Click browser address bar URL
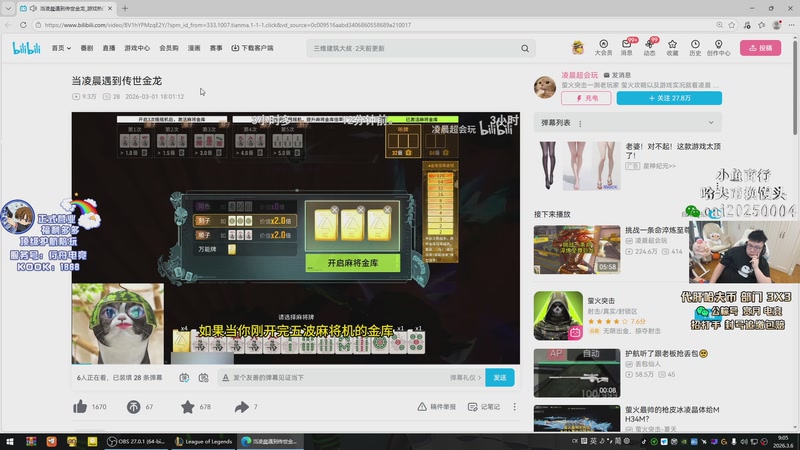800x450 pixels. (x=228, y=24)
